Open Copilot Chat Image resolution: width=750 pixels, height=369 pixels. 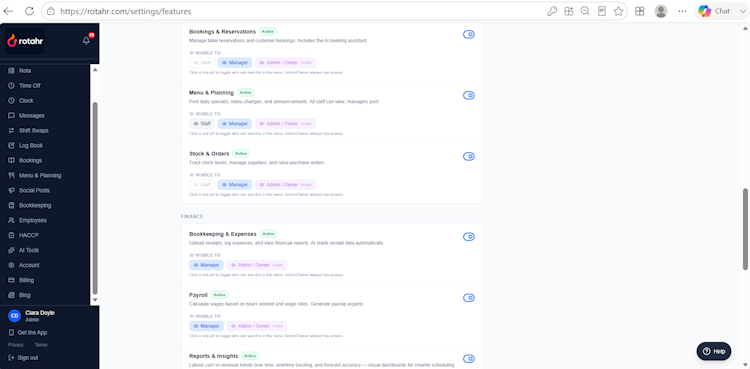pos(714,11)
